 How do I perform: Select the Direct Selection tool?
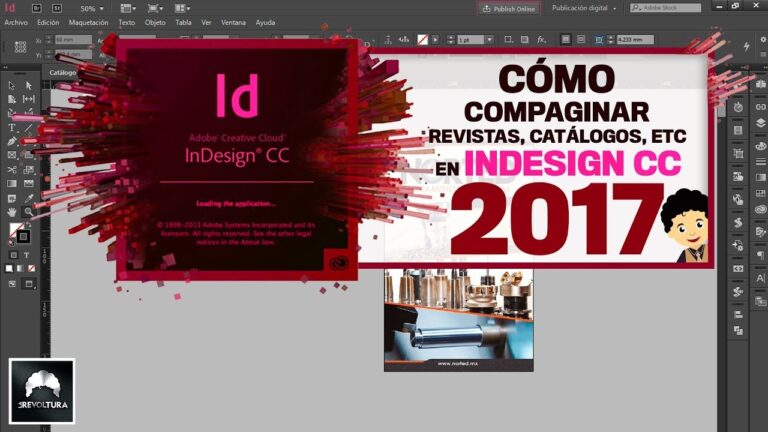click(28, 85)
